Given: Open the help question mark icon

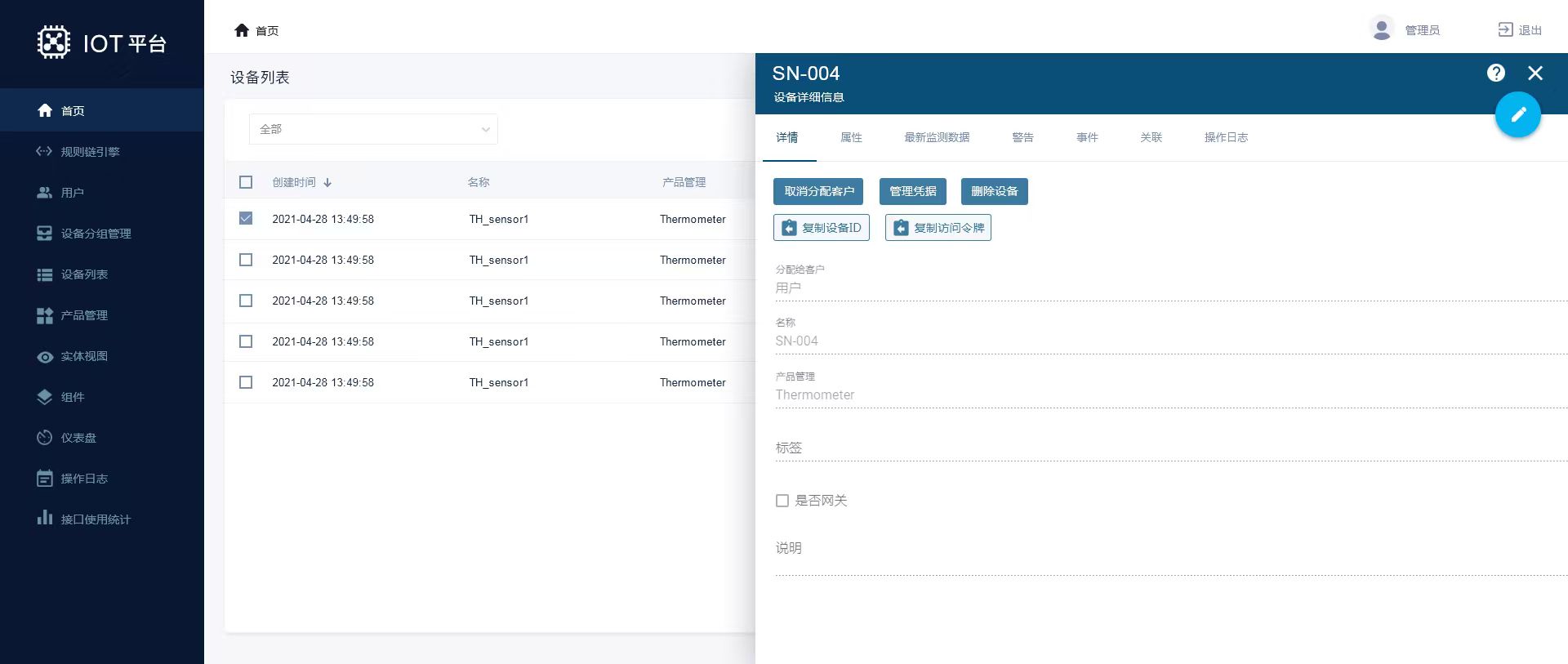Looking at the screenshot, I should [1495, 74].
